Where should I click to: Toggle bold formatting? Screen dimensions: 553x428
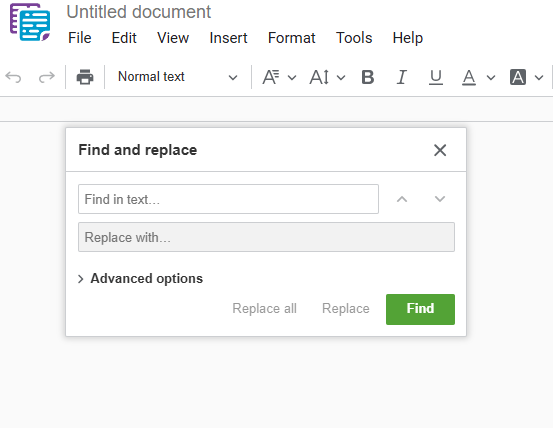[x=367, y=77]
